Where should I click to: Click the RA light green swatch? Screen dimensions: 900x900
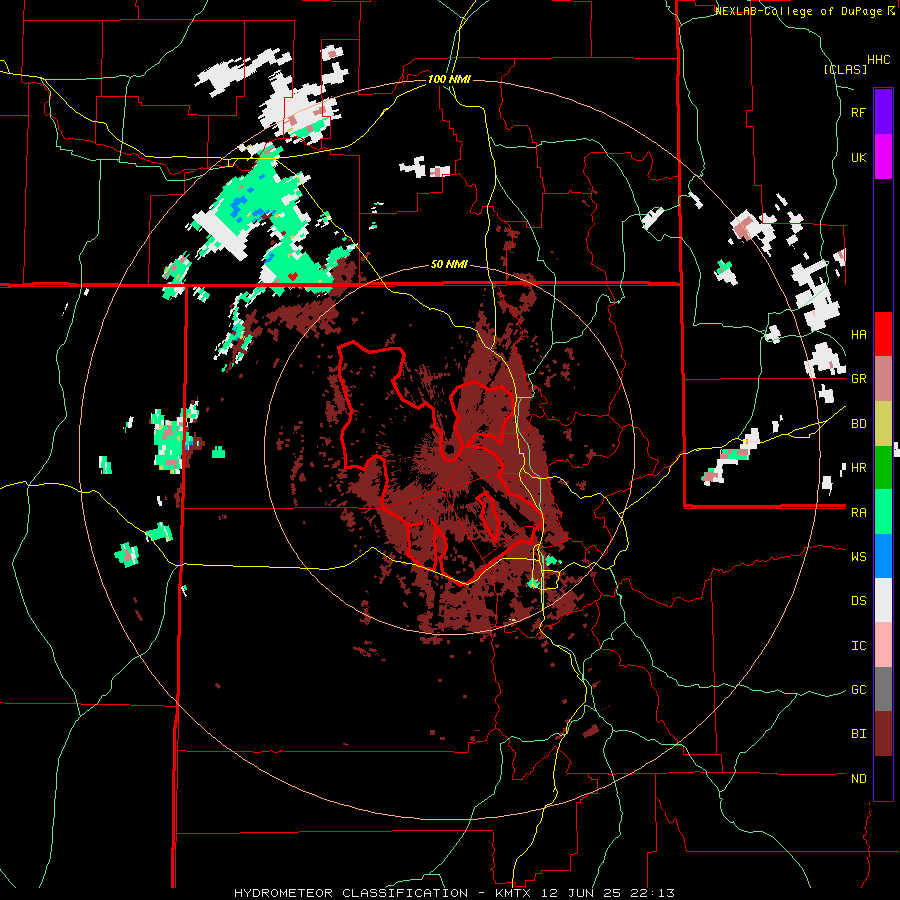[883, 512]
